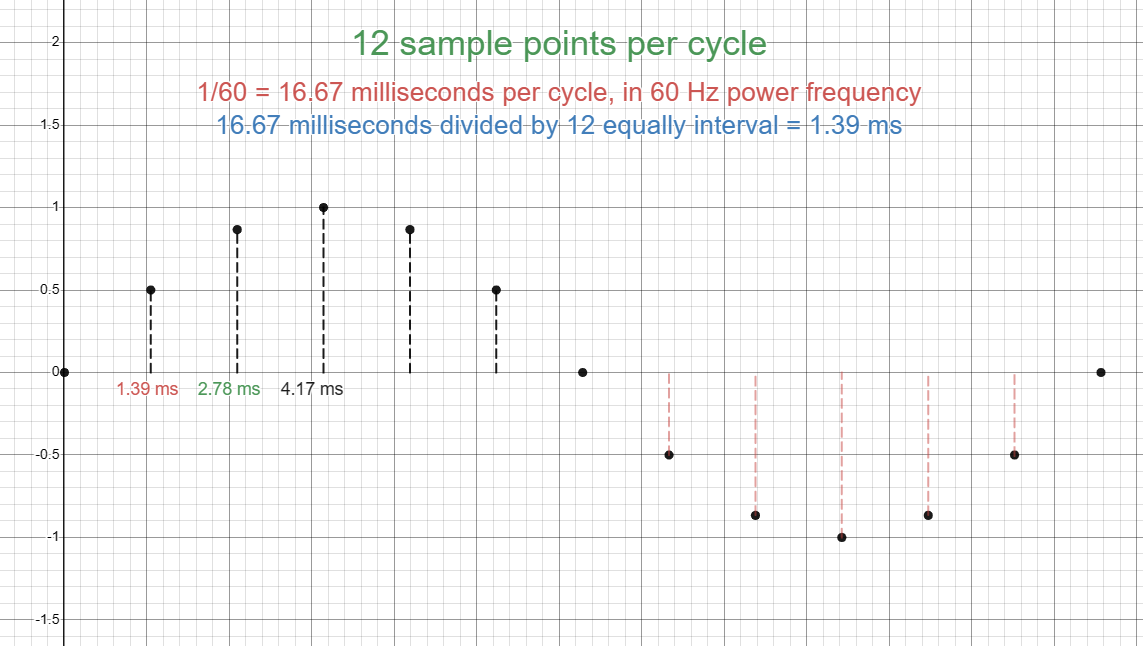
Task: Click the final zero sample point at far right
Action: (1100, 372)
